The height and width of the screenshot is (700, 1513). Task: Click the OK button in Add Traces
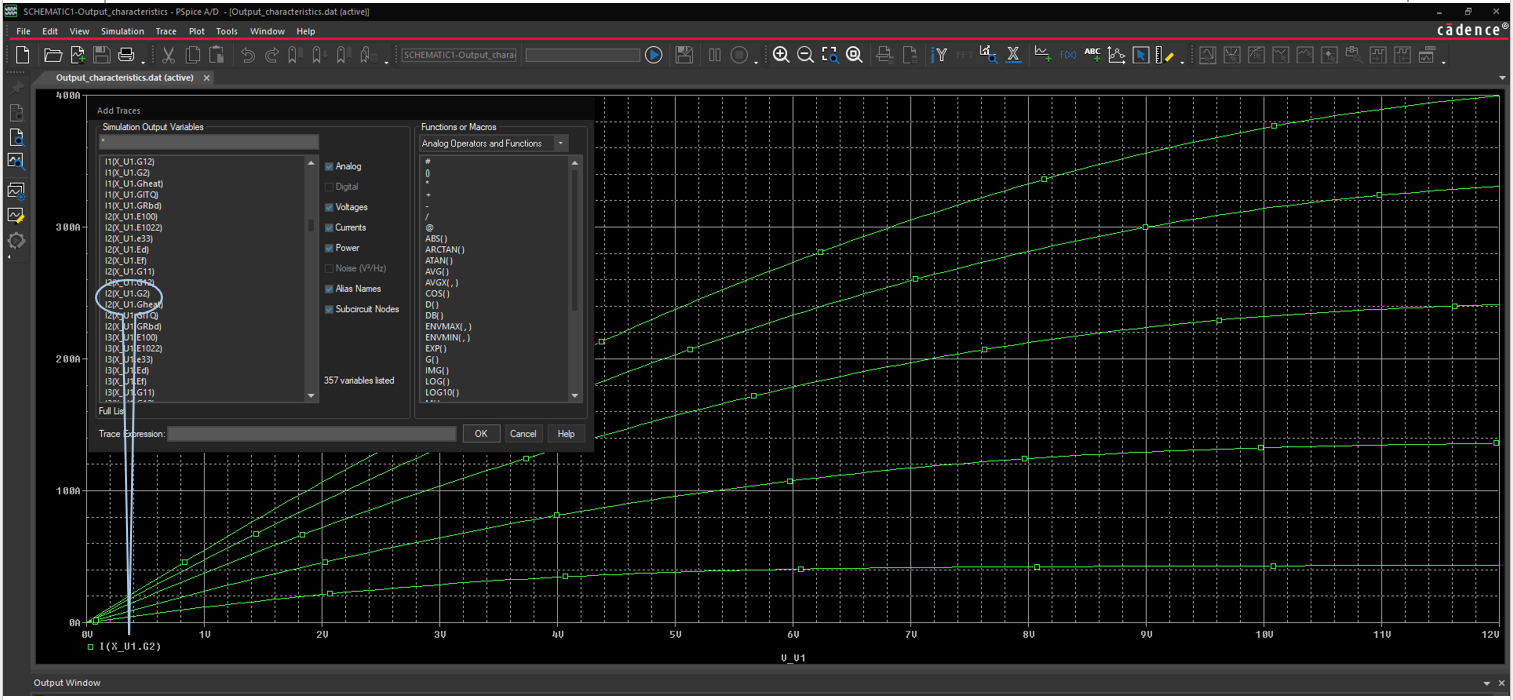481,434
